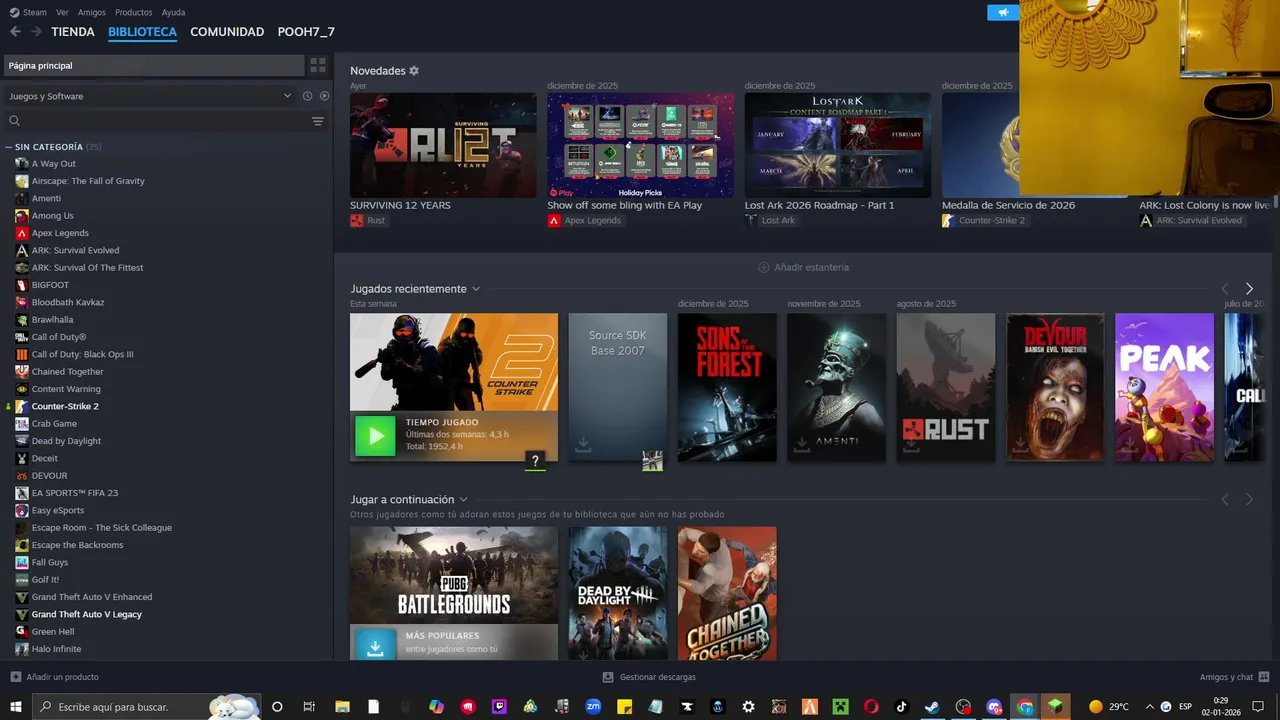Switch to the TIENDA tab

coord(73,32)
